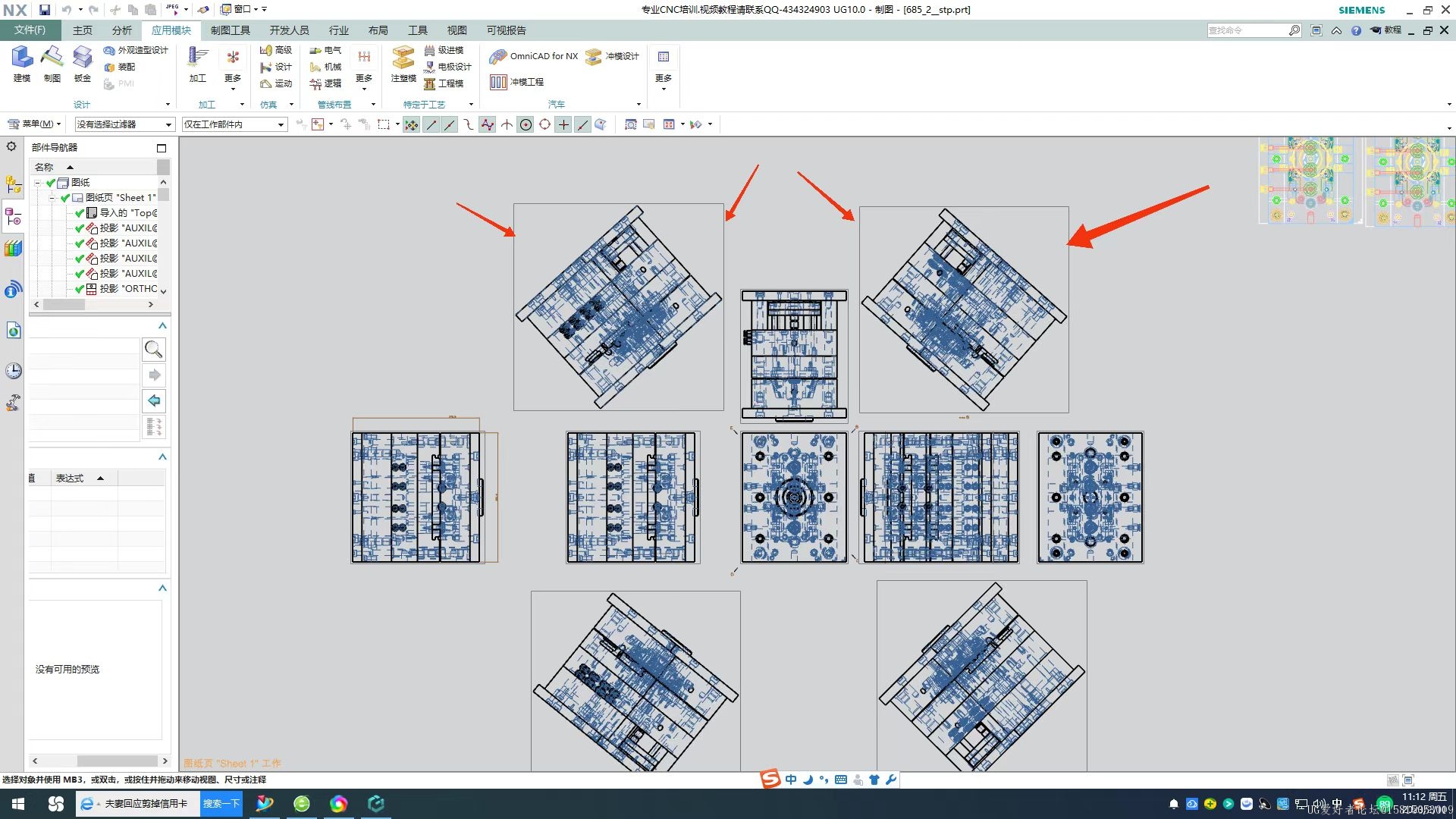
Task: Collapse the expression panel chevron
Action: [x=162, y=457]
